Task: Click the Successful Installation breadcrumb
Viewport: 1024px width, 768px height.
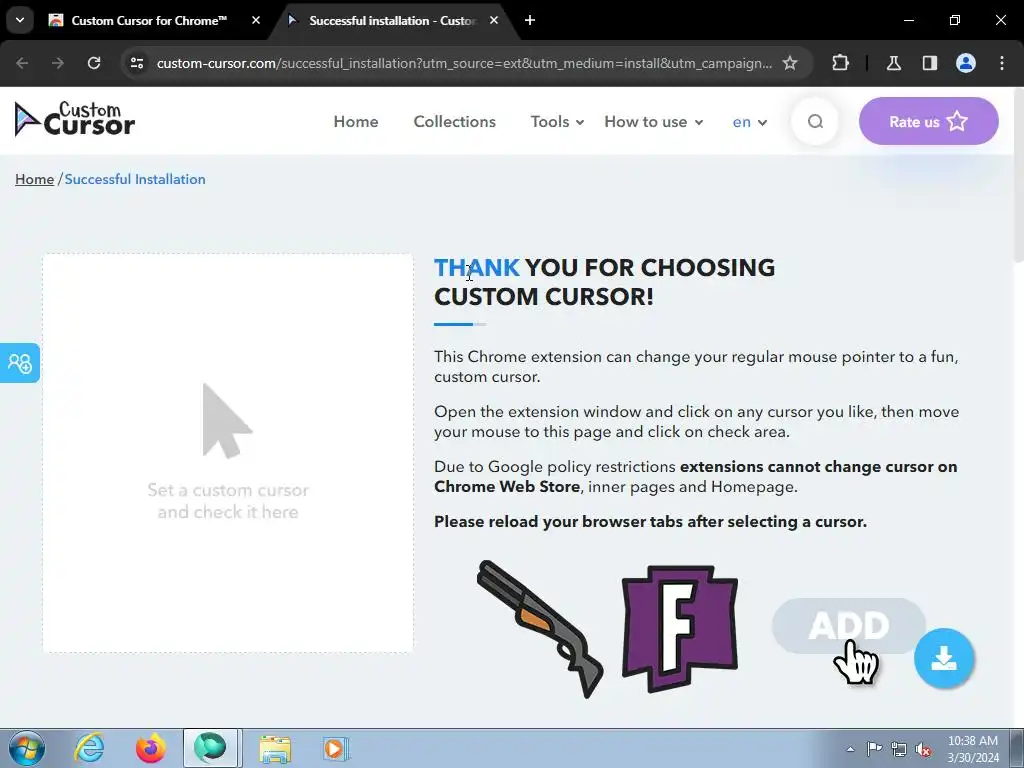Action: click(135, 179)
